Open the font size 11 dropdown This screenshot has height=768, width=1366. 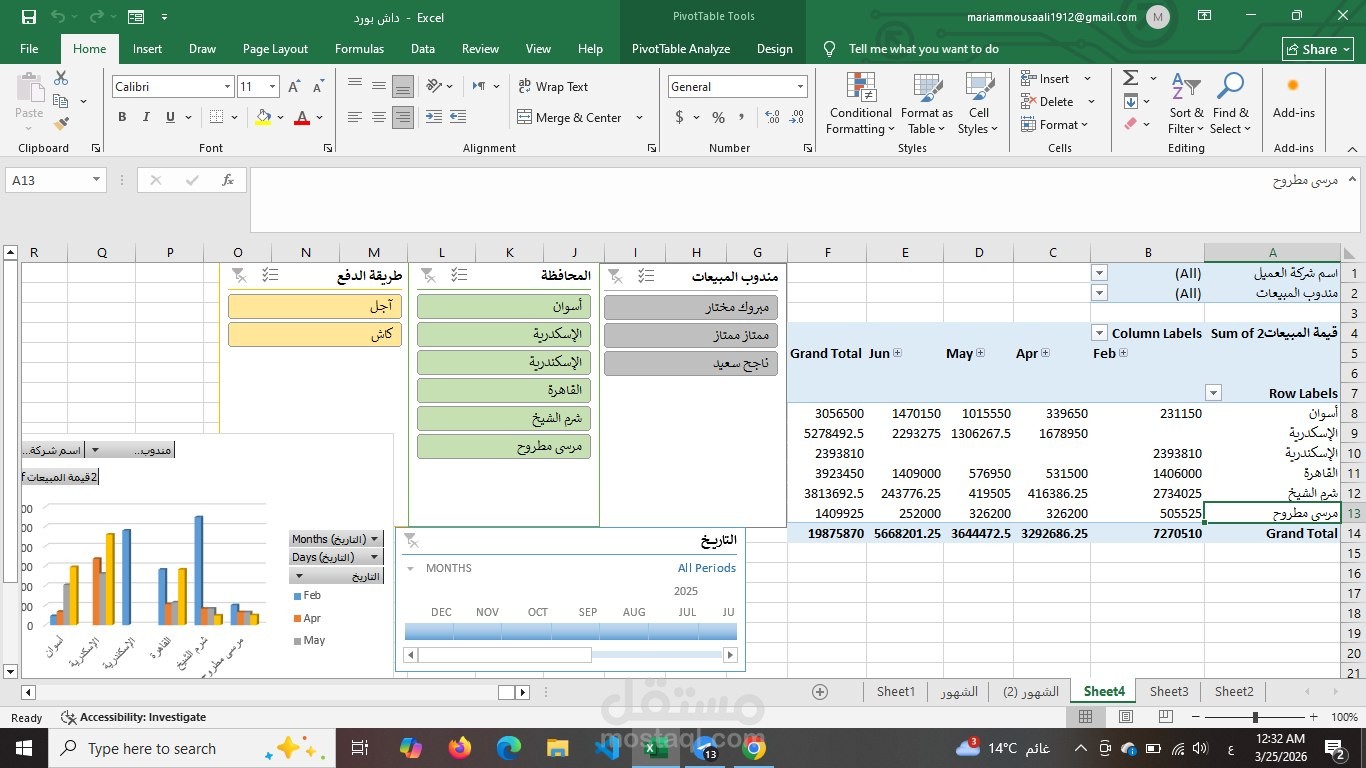pos(273,87)
